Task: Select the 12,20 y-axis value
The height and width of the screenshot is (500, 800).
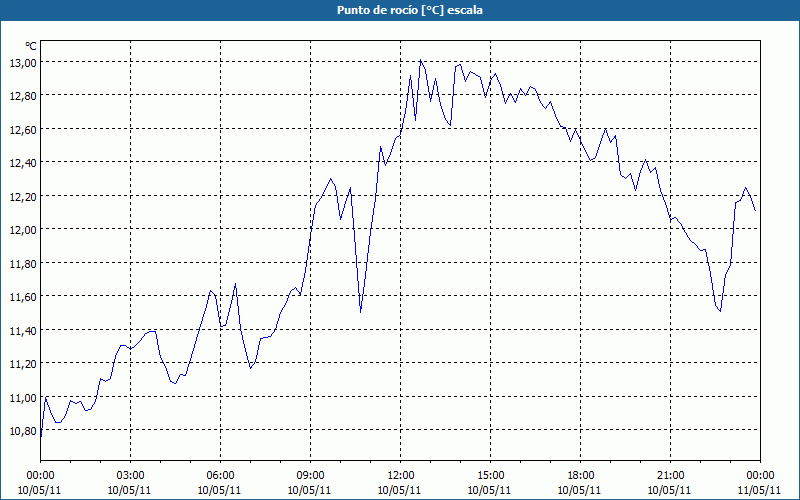Action: (x=23, y=196)
